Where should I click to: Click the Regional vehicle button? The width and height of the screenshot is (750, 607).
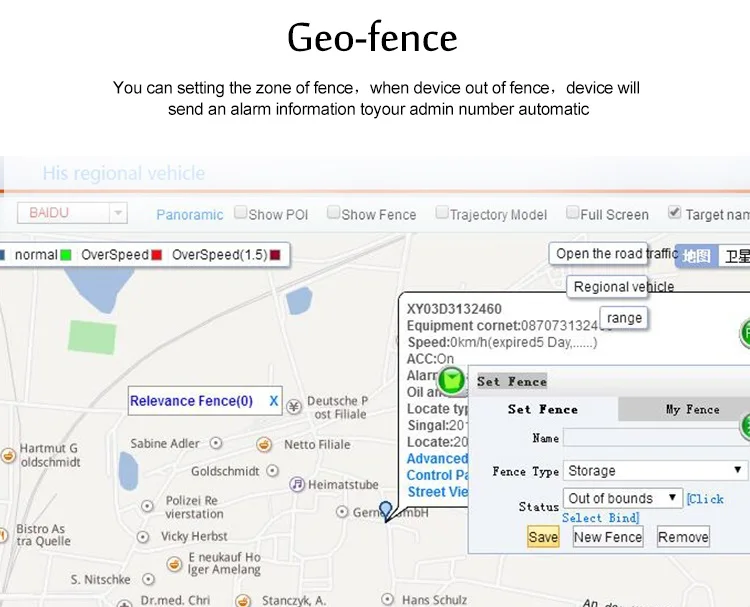click(x=607, y=287)
